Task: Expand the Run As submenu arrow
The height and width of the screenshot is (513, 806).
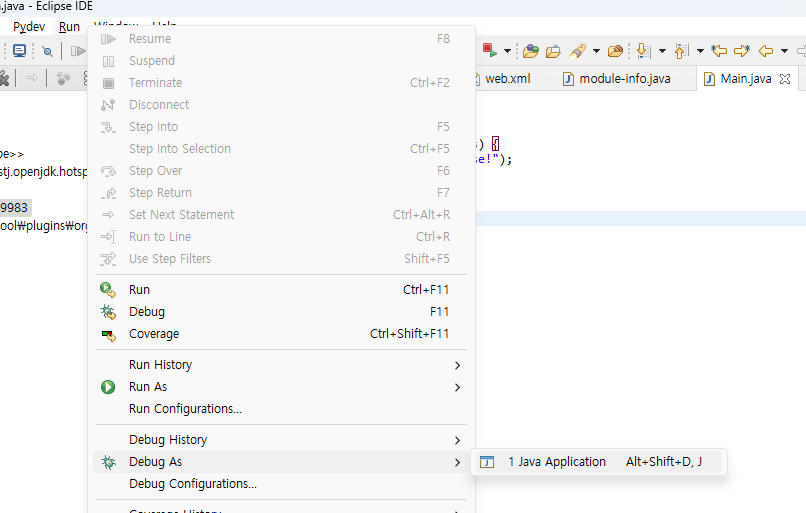Action: click(457, 387)
